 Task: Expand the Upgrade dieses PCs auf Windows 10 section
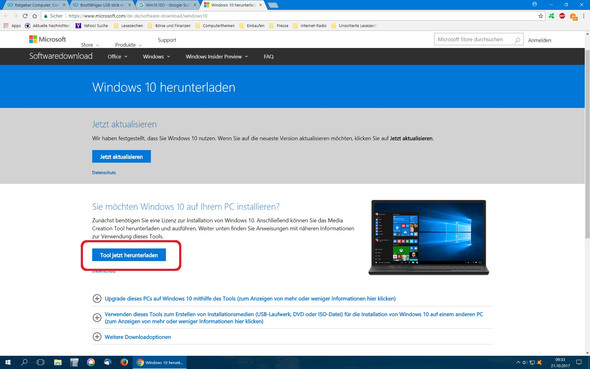(250, 298)
